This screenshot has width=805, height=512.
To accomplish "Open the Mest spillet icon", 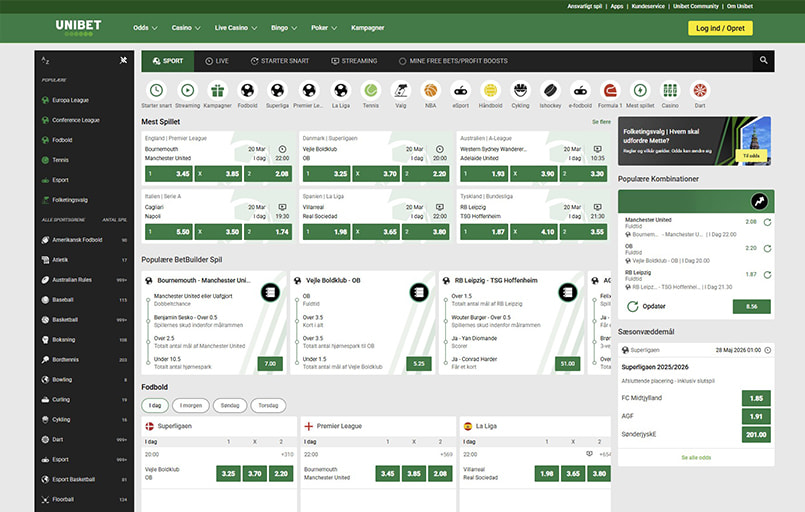I will (640, 90).
